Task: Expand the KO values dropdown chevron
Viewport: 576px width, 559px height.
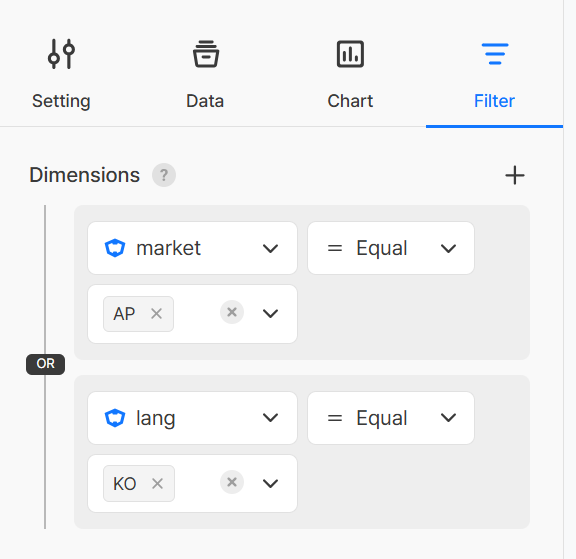Action: pos(270,483)
